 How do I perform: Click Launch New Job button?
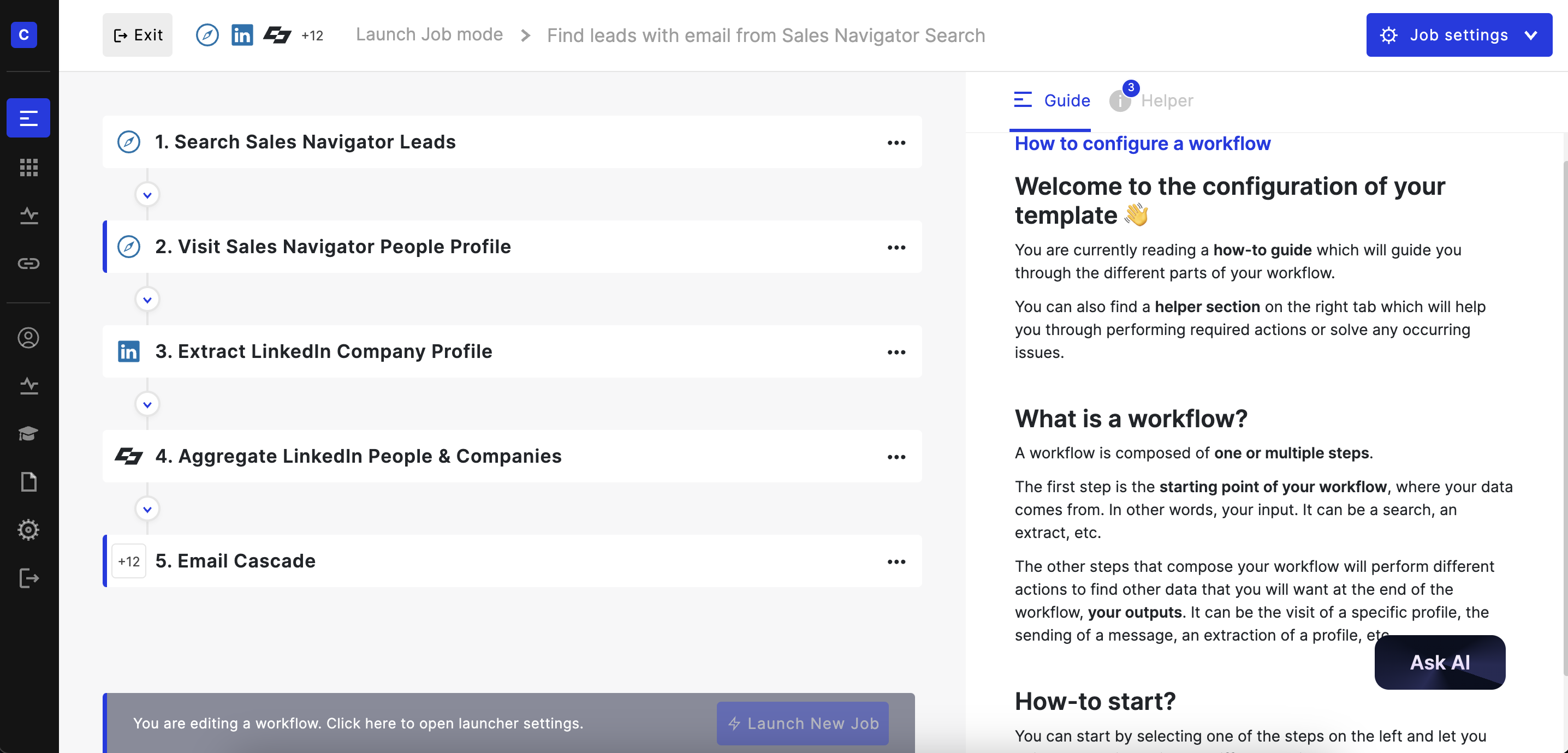[x=803, y=723]
